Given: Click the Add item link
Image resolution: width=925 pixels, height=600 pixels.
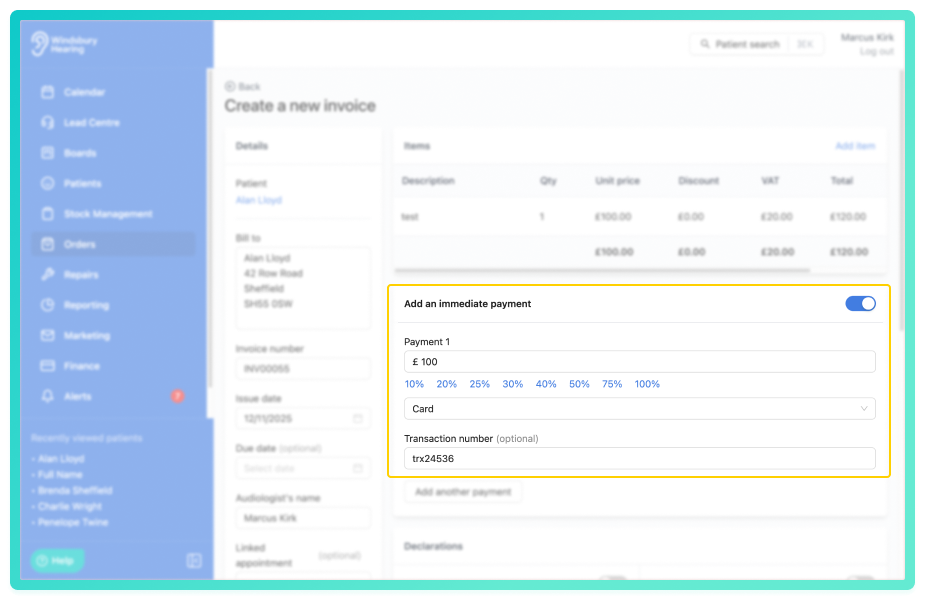Looking at the screenshot, I should coord(855,146).
